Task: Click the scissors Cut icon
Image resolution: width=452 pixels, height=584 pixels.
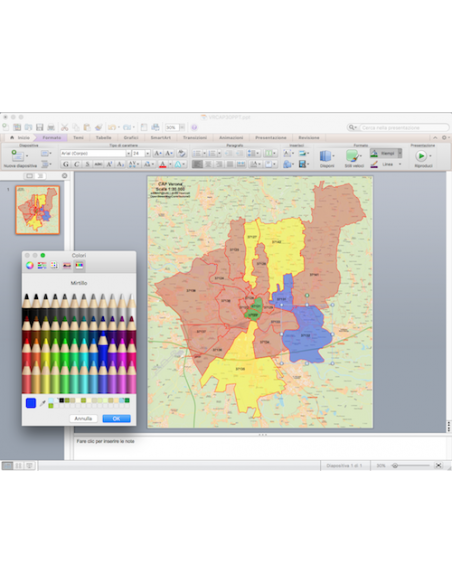Action: click(x=64, y=127)
